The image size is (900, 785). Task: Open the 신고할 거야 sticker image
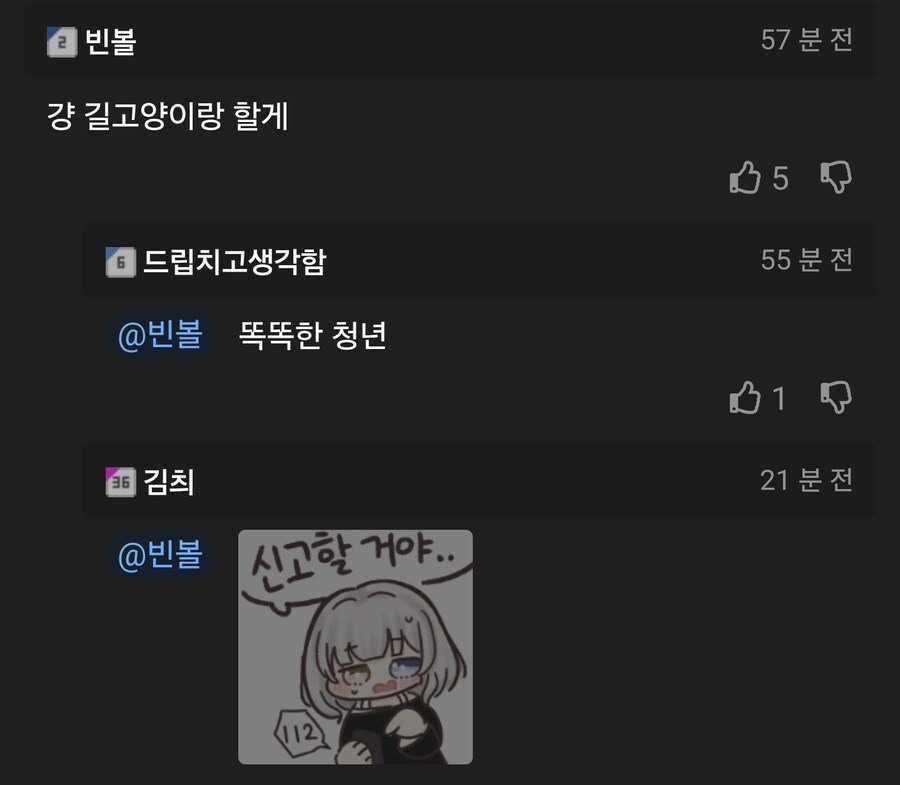point(355,647)
